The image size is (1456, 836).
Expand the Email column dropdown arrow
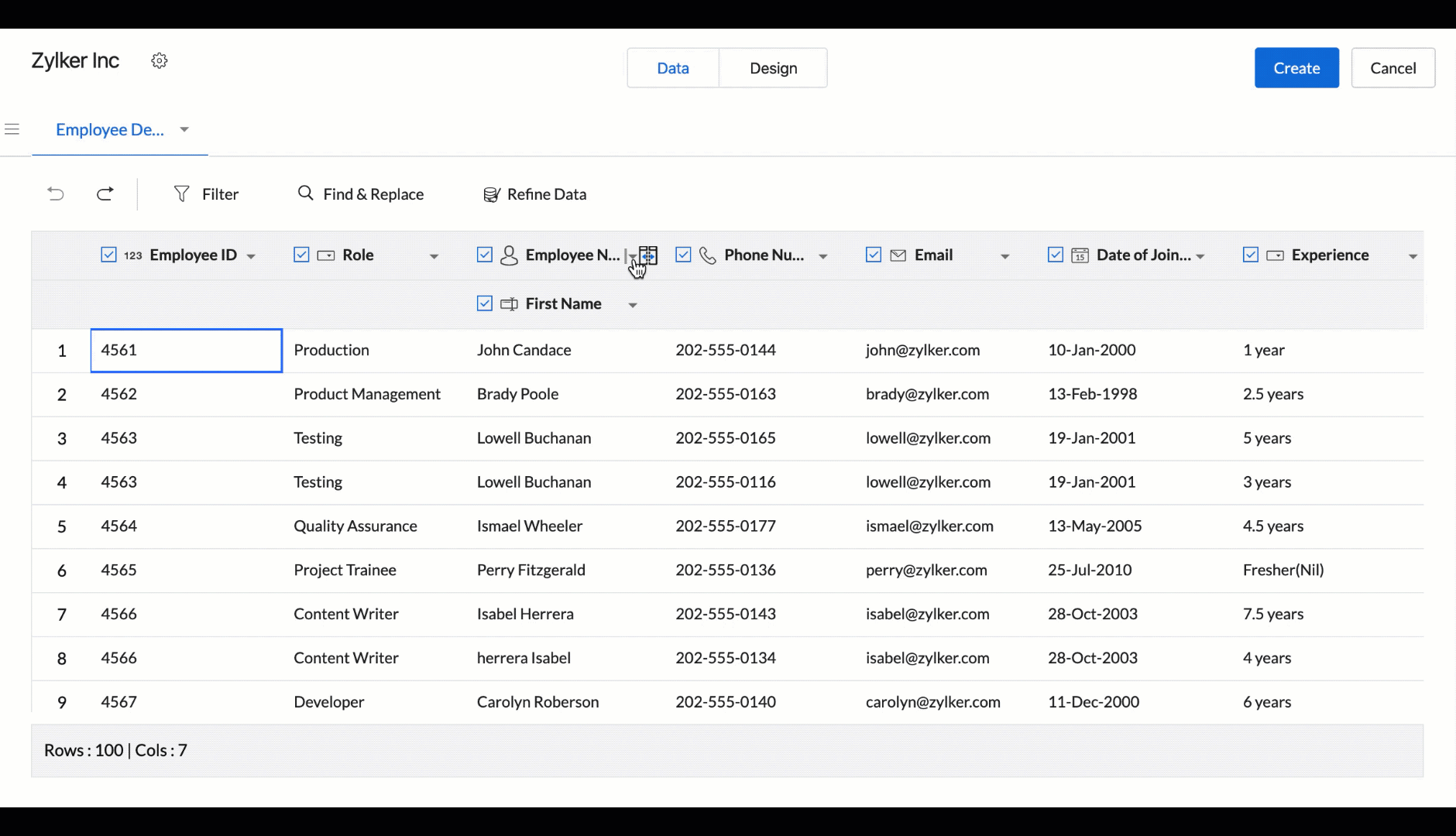pyautogui.click(x=1004, y=256)
